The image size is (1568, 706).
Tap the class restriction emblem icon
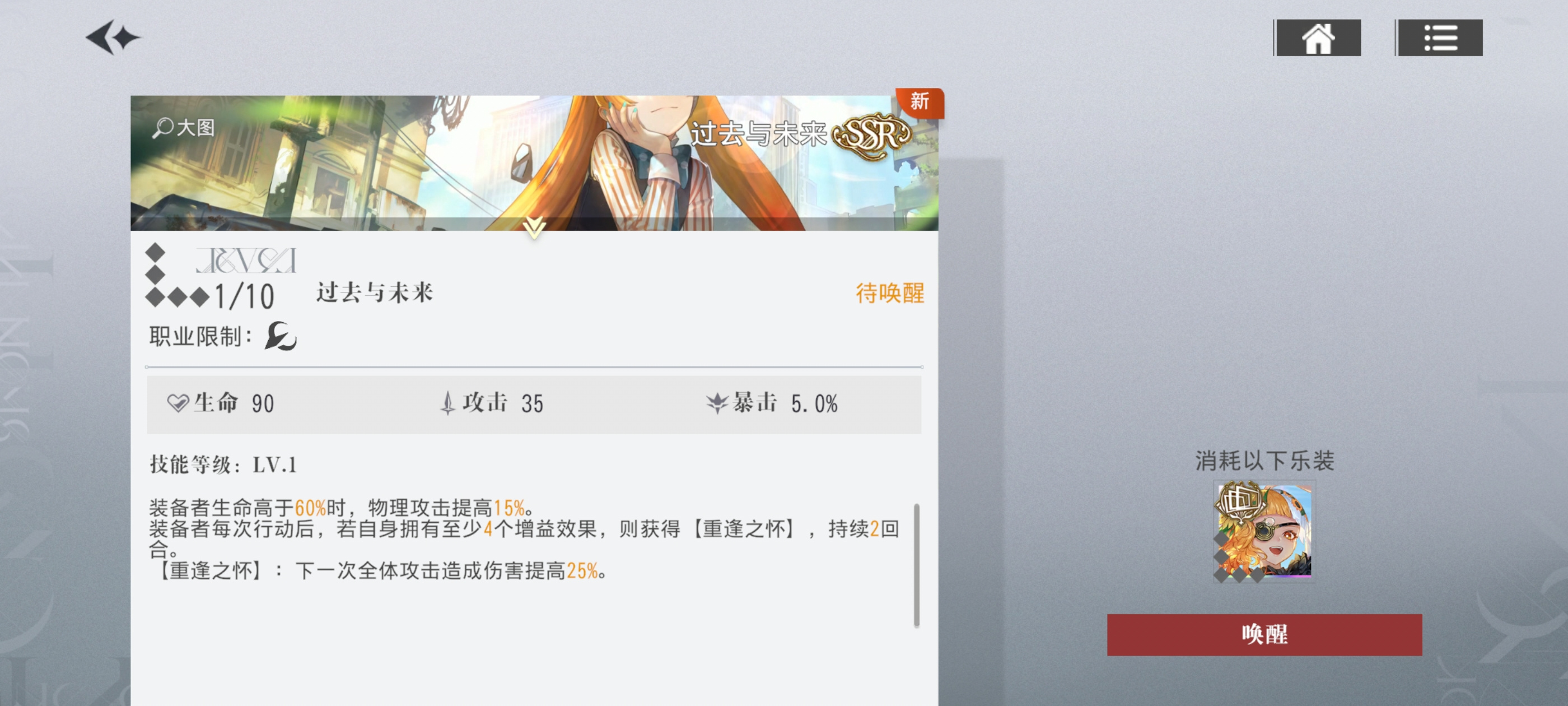281,336
